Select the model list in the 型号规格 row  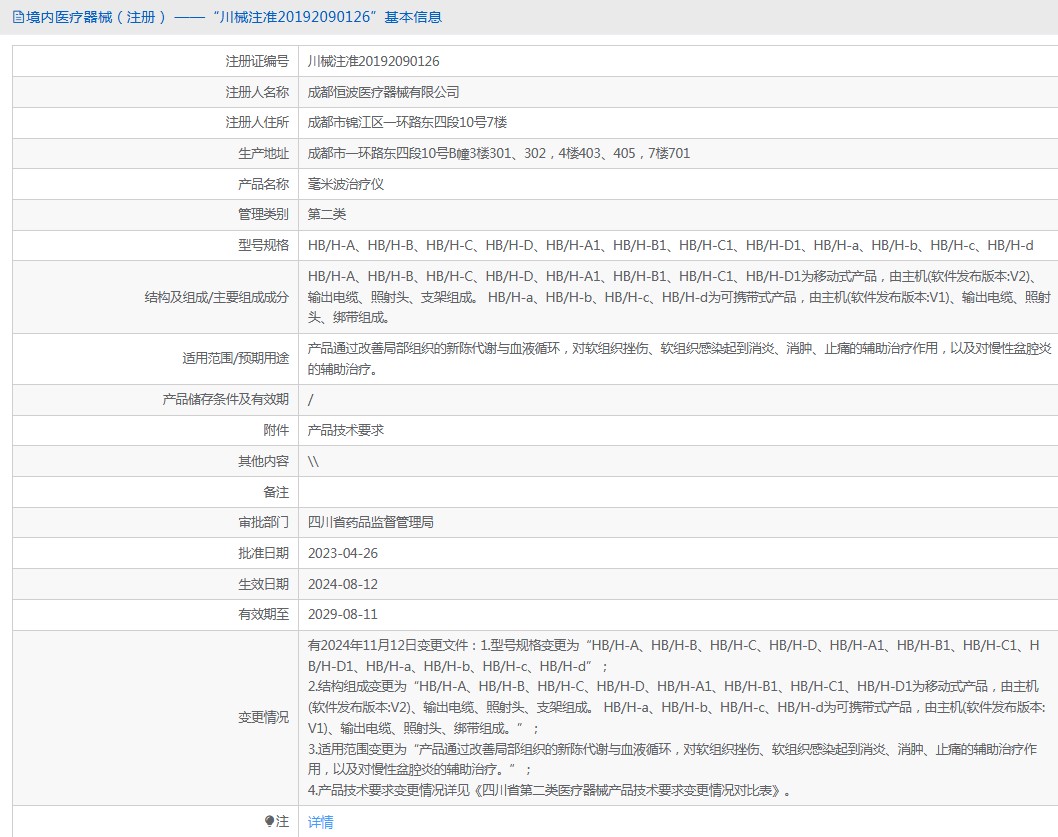[671, 245]
